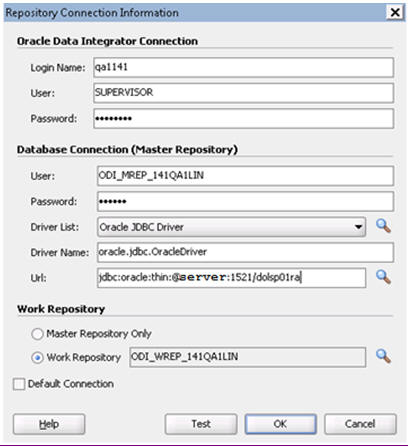410x447 pixels.
Task: Click the Login Name field containing qa1141
Action: point(243,67)
